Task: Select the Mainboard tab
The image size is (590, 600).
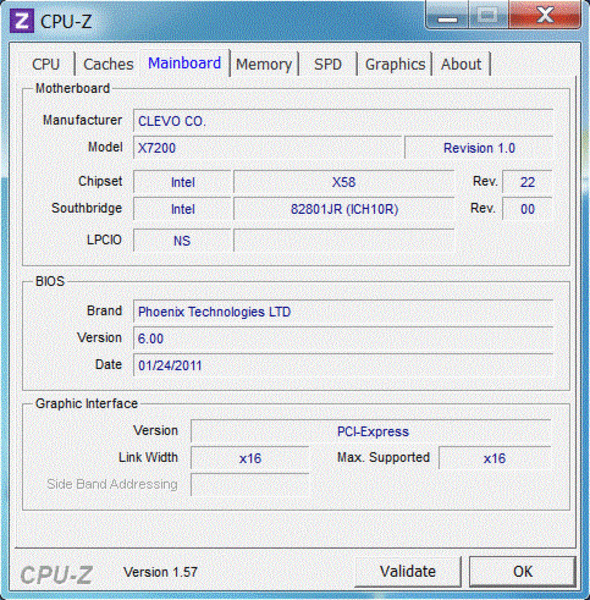Action: coord(184,63)
